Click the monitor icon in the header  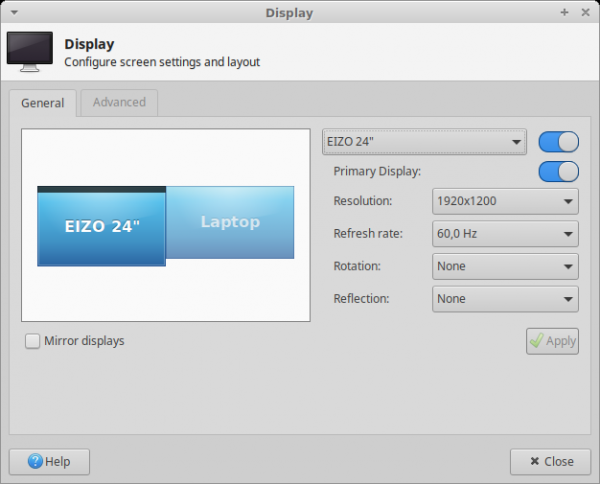(29, 52)
